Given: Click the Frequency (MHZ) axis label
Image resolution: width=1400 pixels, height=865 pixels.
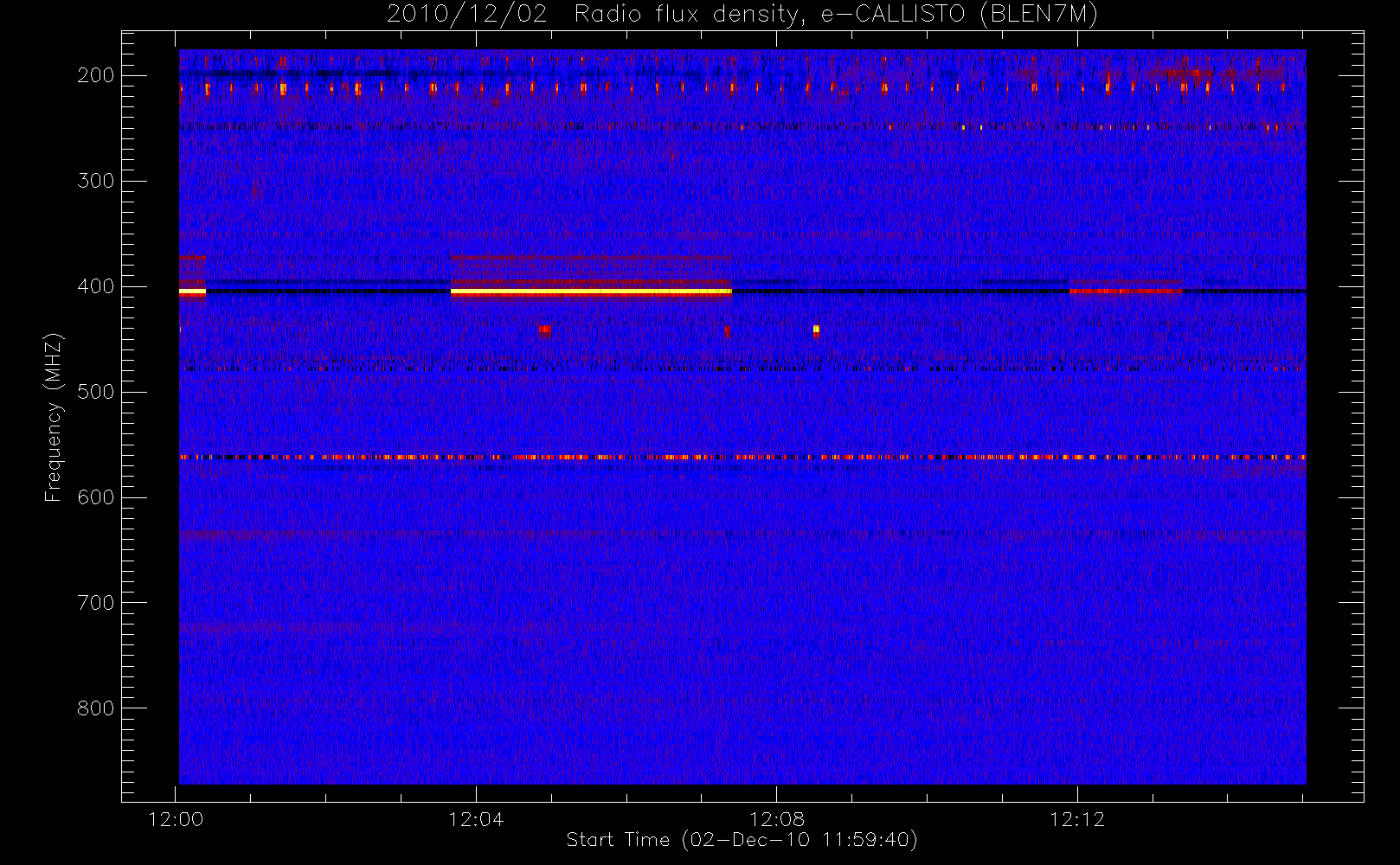Looking at the screenshot, I should point(54,417).
